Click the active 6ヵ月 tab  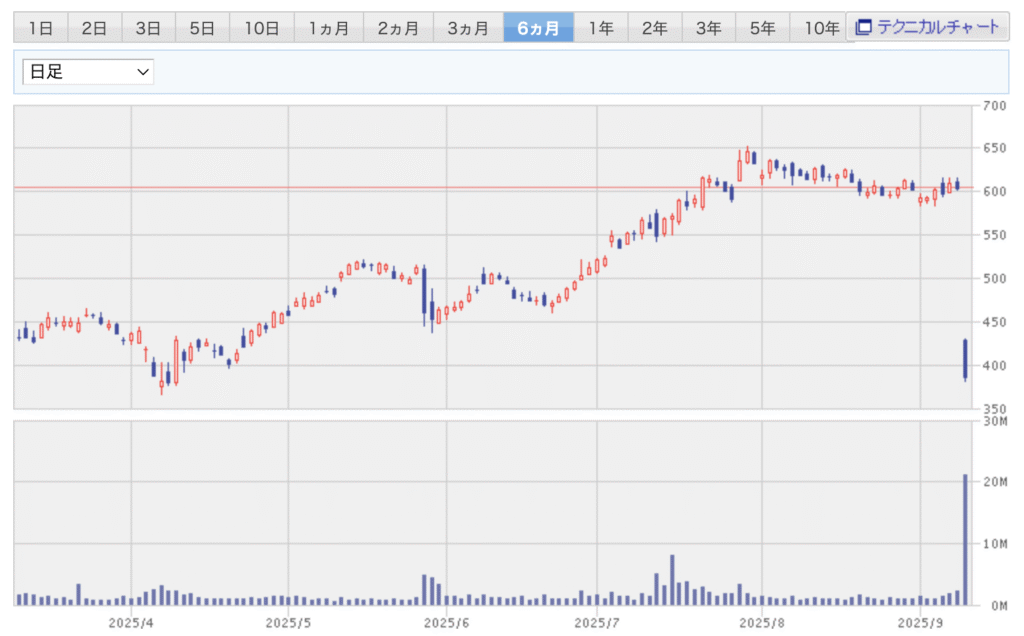coord(538,28)
